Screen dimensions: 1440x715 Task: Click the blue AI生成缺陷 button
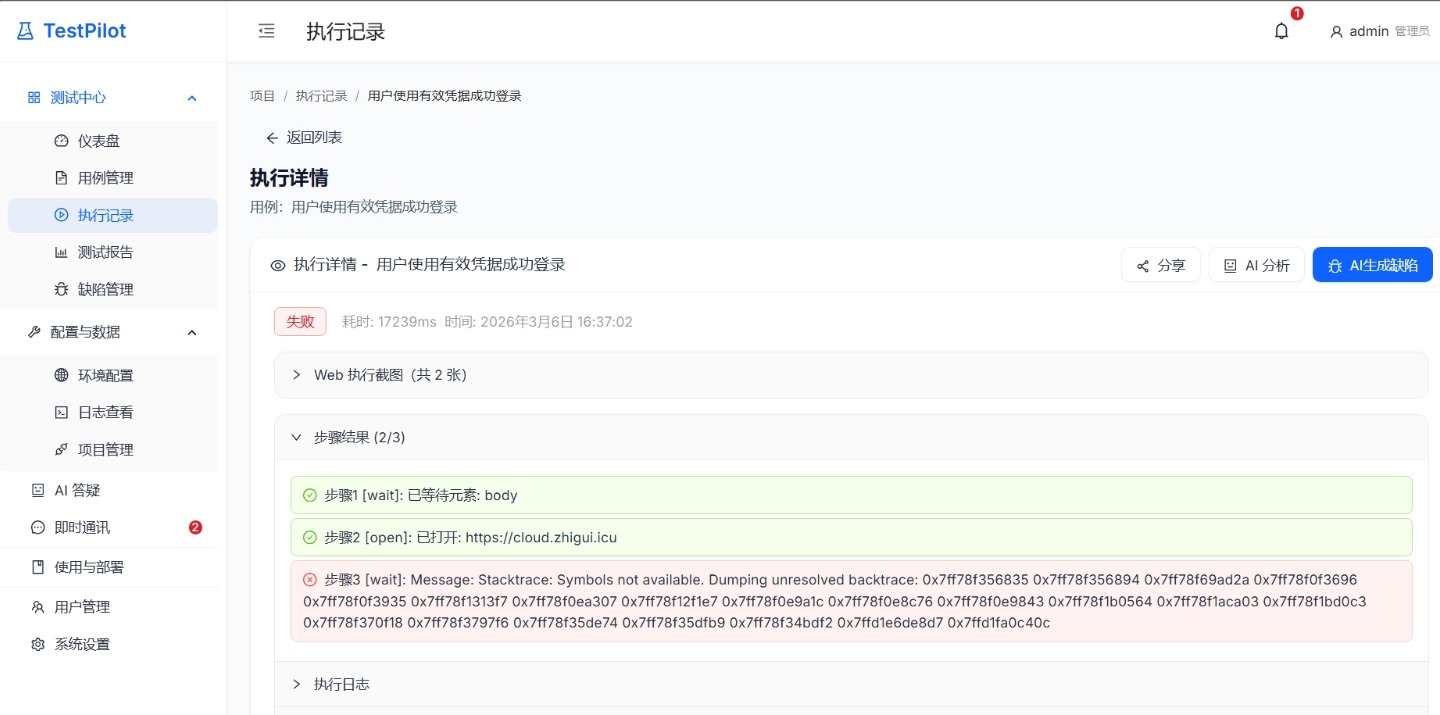pos(1373,265)
